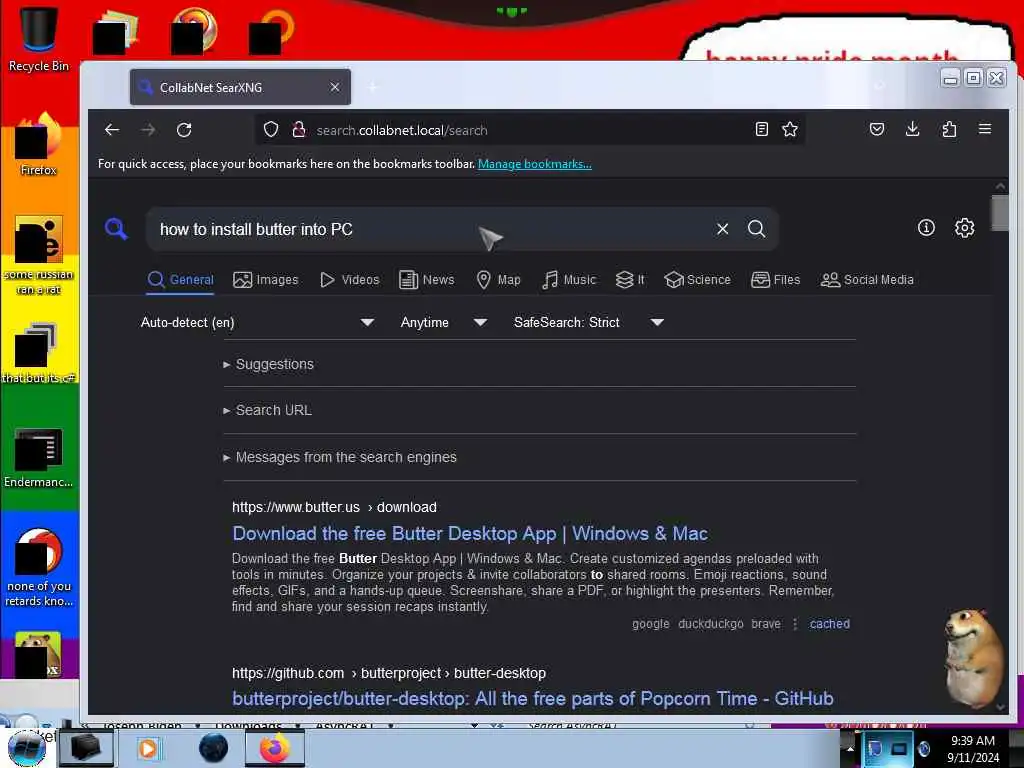
Task: Switch to the Social Media category tab
Action: click(x=867, y=280)
